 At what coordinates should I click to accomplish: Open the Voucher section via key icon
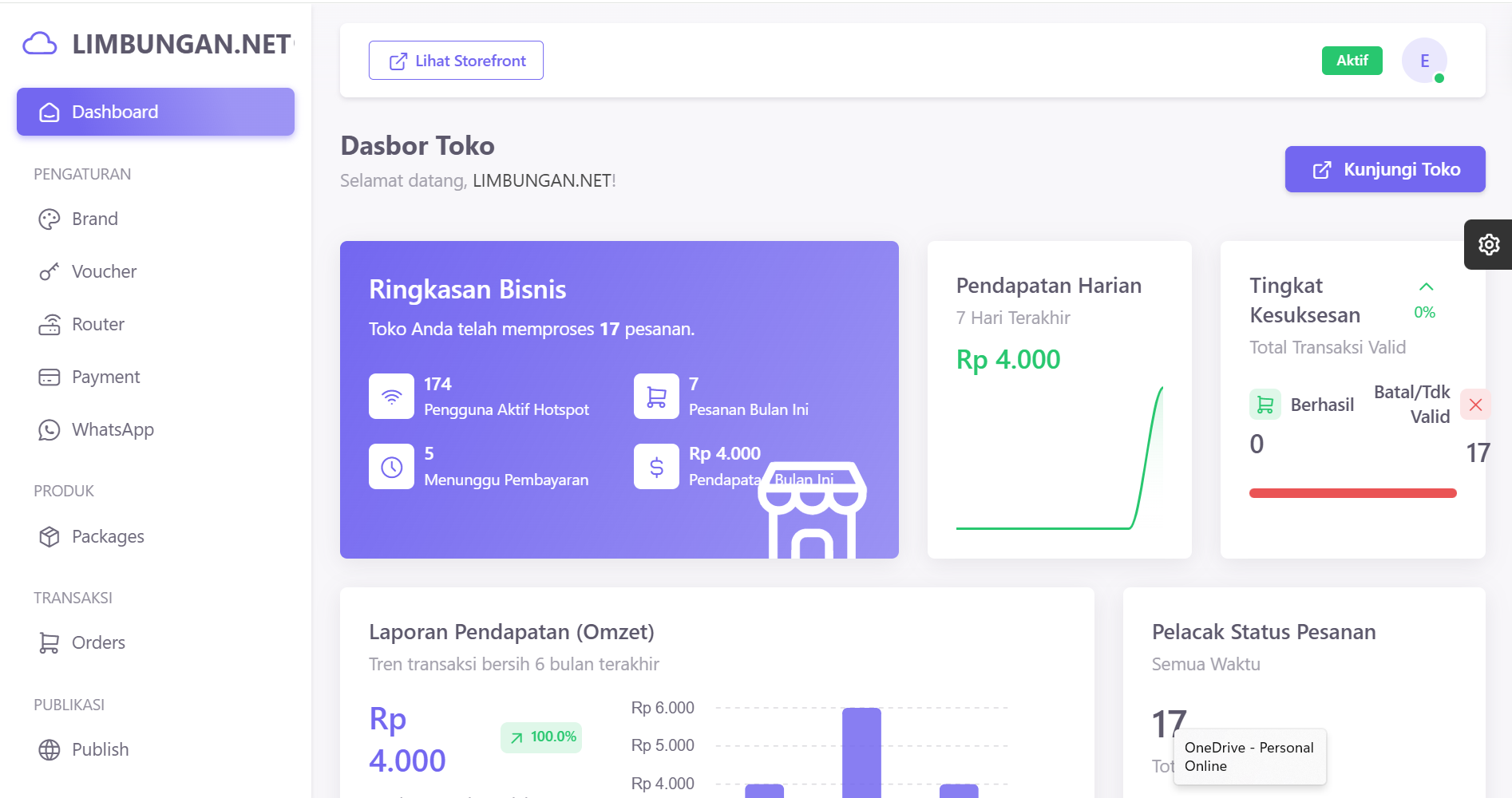pos(49,271)
